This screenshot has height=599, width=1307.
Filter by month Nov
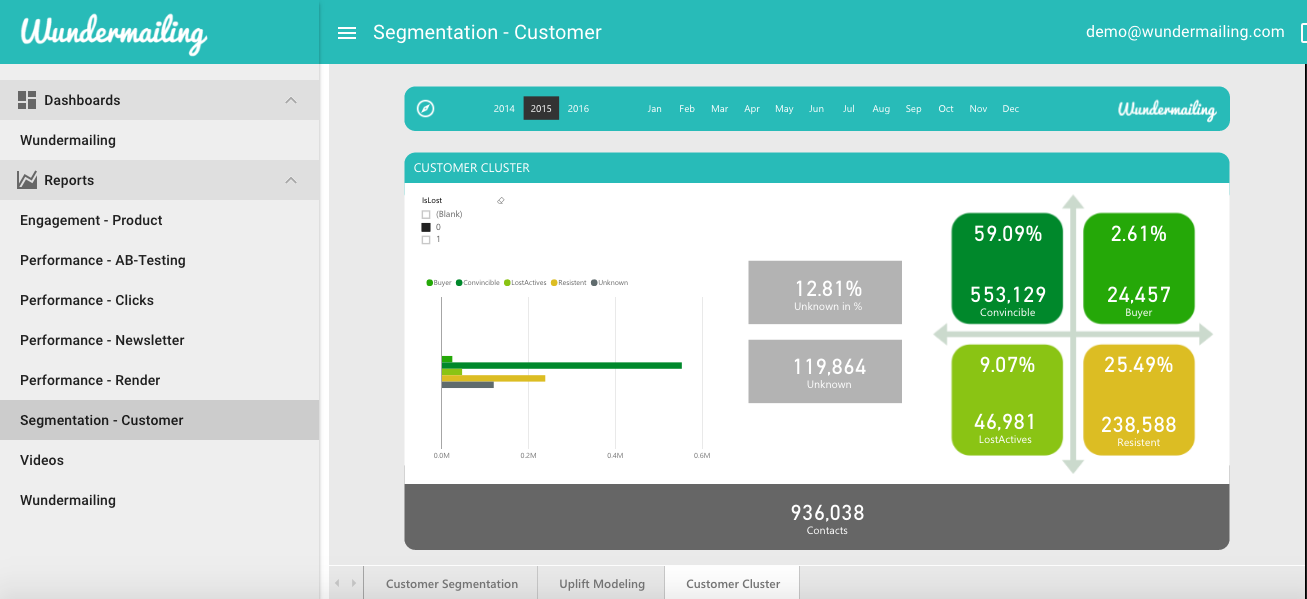coord(978,109)
